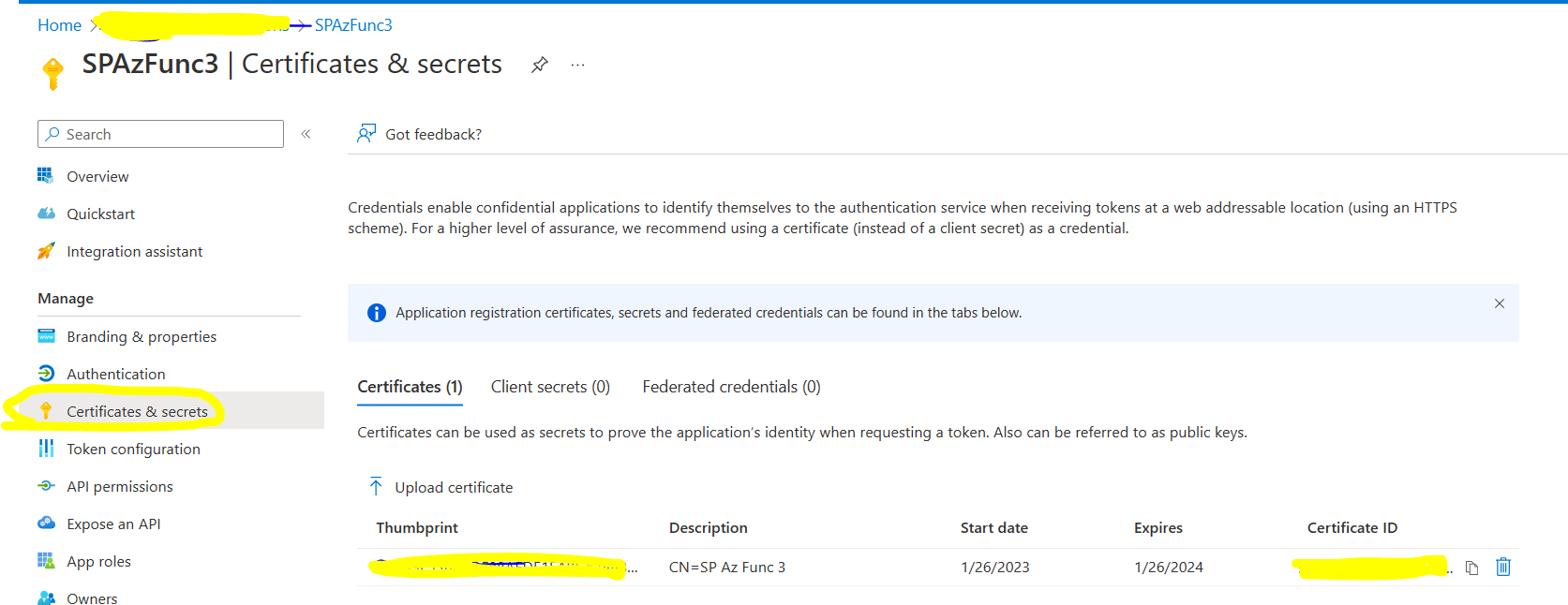Click the Integration assistant rocket icon

tap(46, 250)
